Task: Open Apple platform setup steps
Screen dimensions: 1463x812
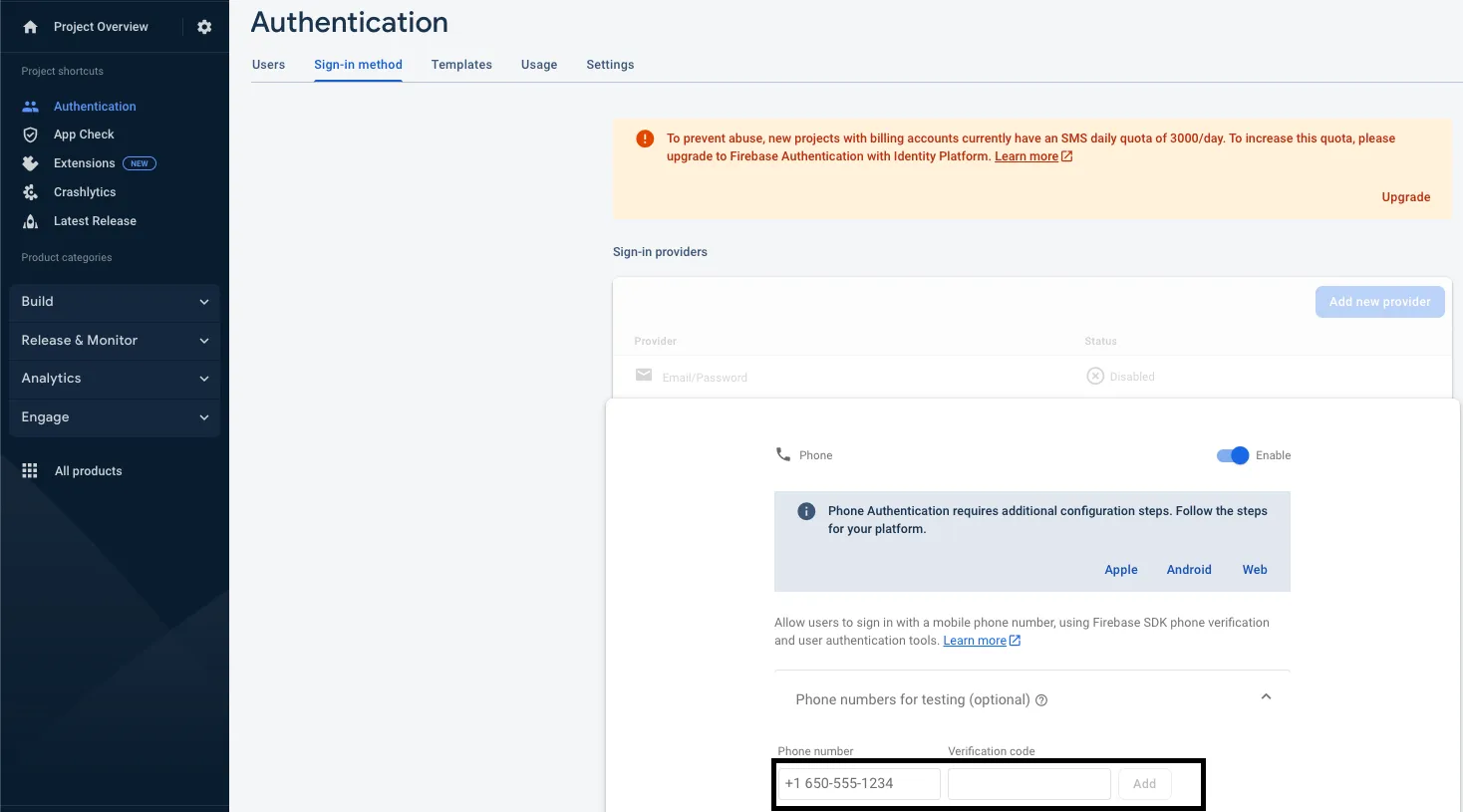Action: (1121, 570)
